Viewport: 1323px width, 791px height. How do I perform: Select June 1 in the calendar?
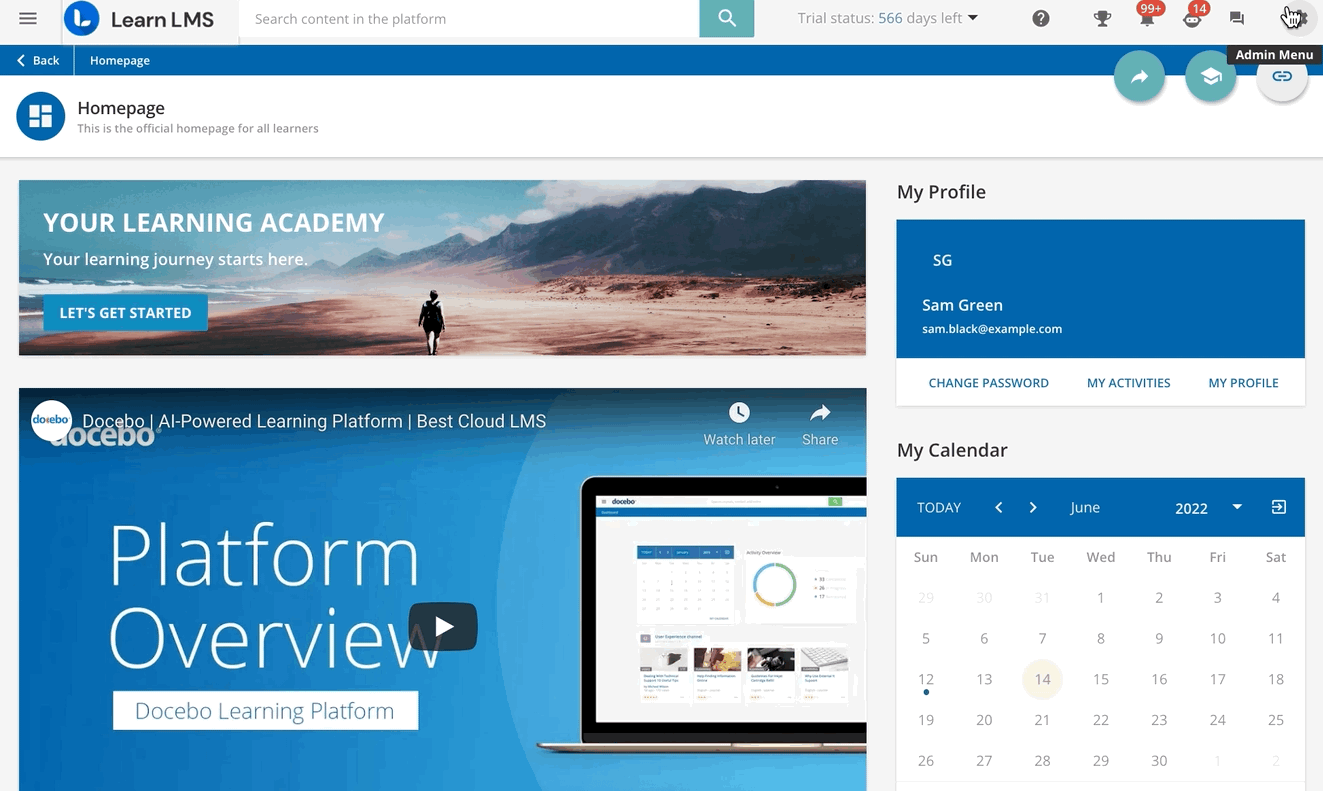coord(1100,598)
